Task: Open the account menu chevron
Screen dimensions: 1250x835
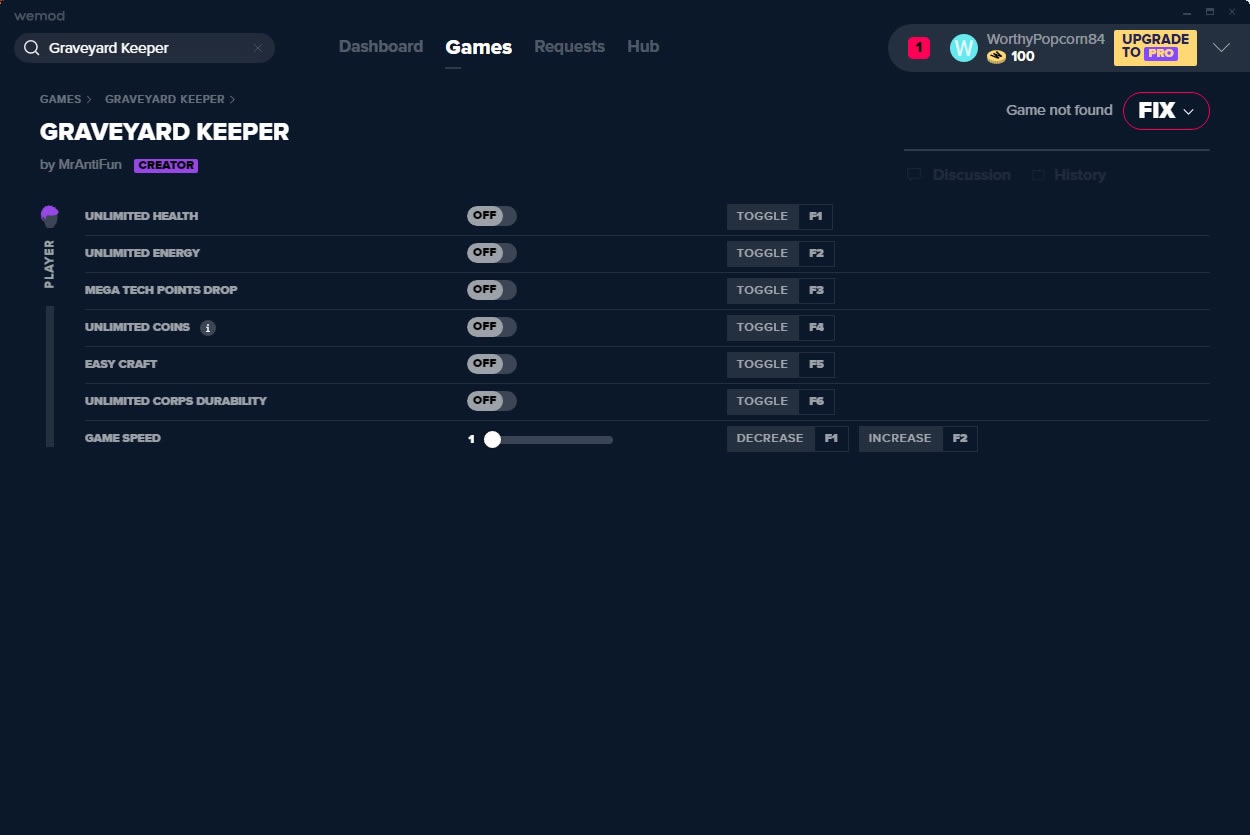Action: 1221,48
